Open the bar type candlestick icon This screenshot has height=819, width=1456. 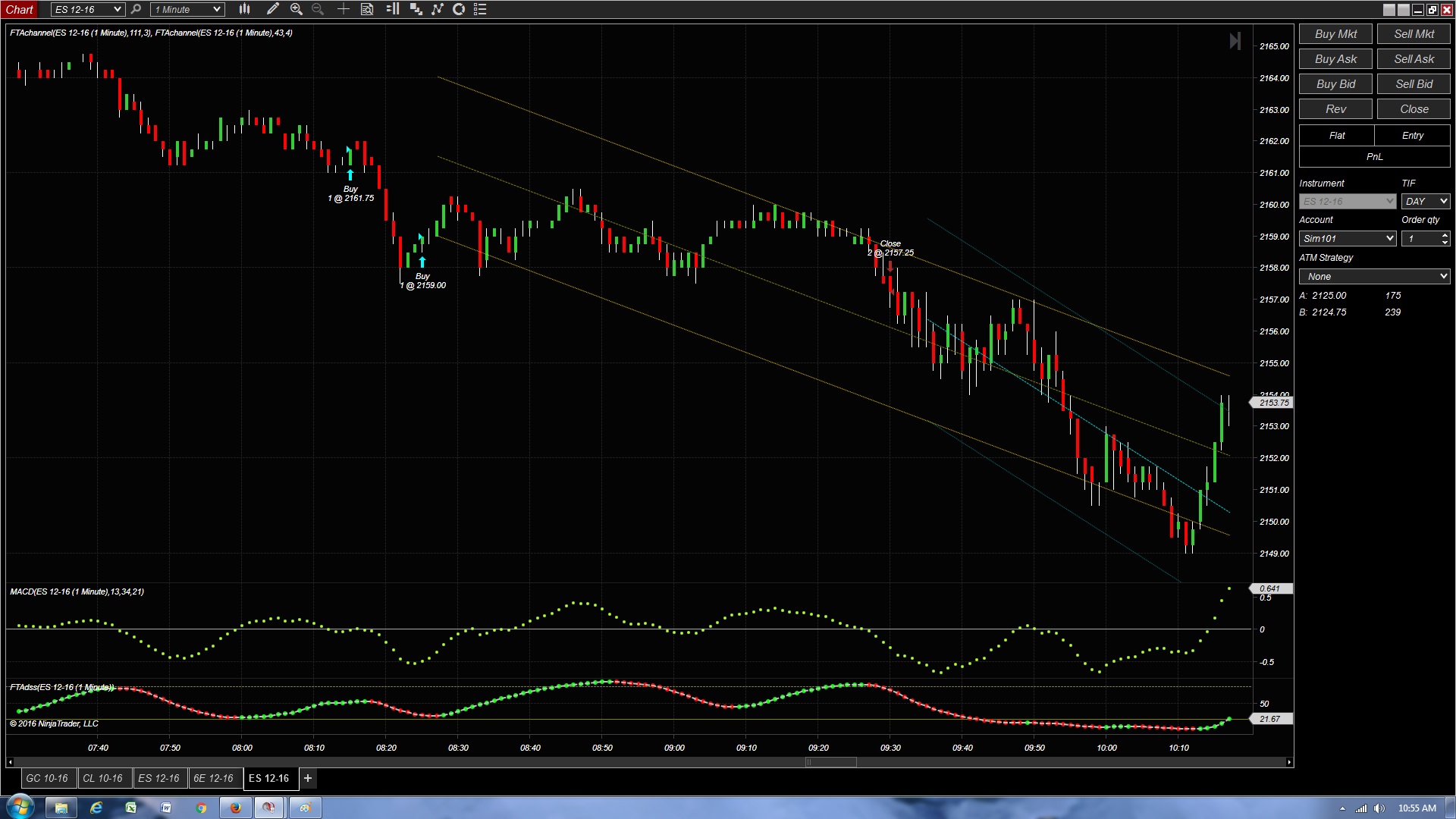pyautogui.click(x=244, y=9)
